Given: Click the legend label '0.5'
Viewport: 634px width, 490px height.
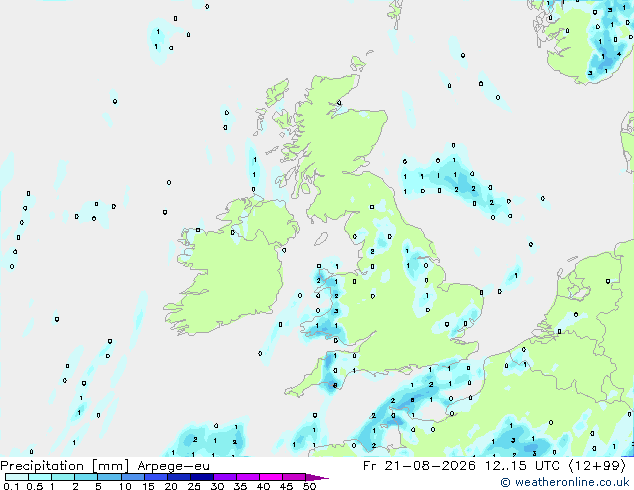Looking at the screenshot, I should click(35, 486).
